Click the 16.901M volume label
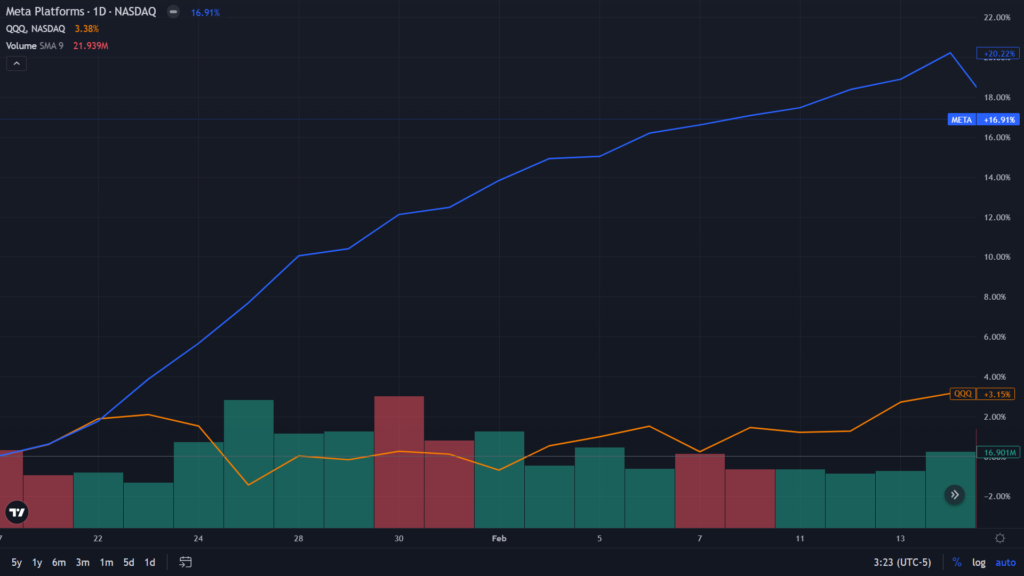This screenshot has height=576, width=1024. (x=998, y=452)
